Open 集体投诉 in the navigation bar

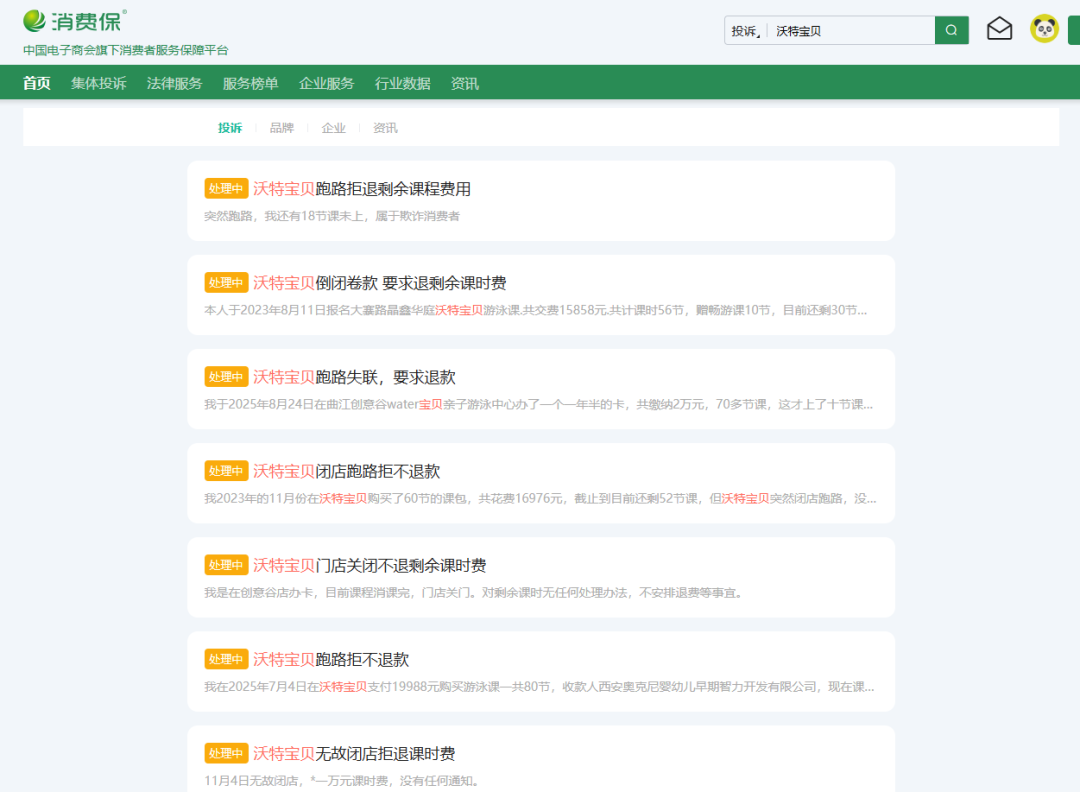(x=99, y=83)
